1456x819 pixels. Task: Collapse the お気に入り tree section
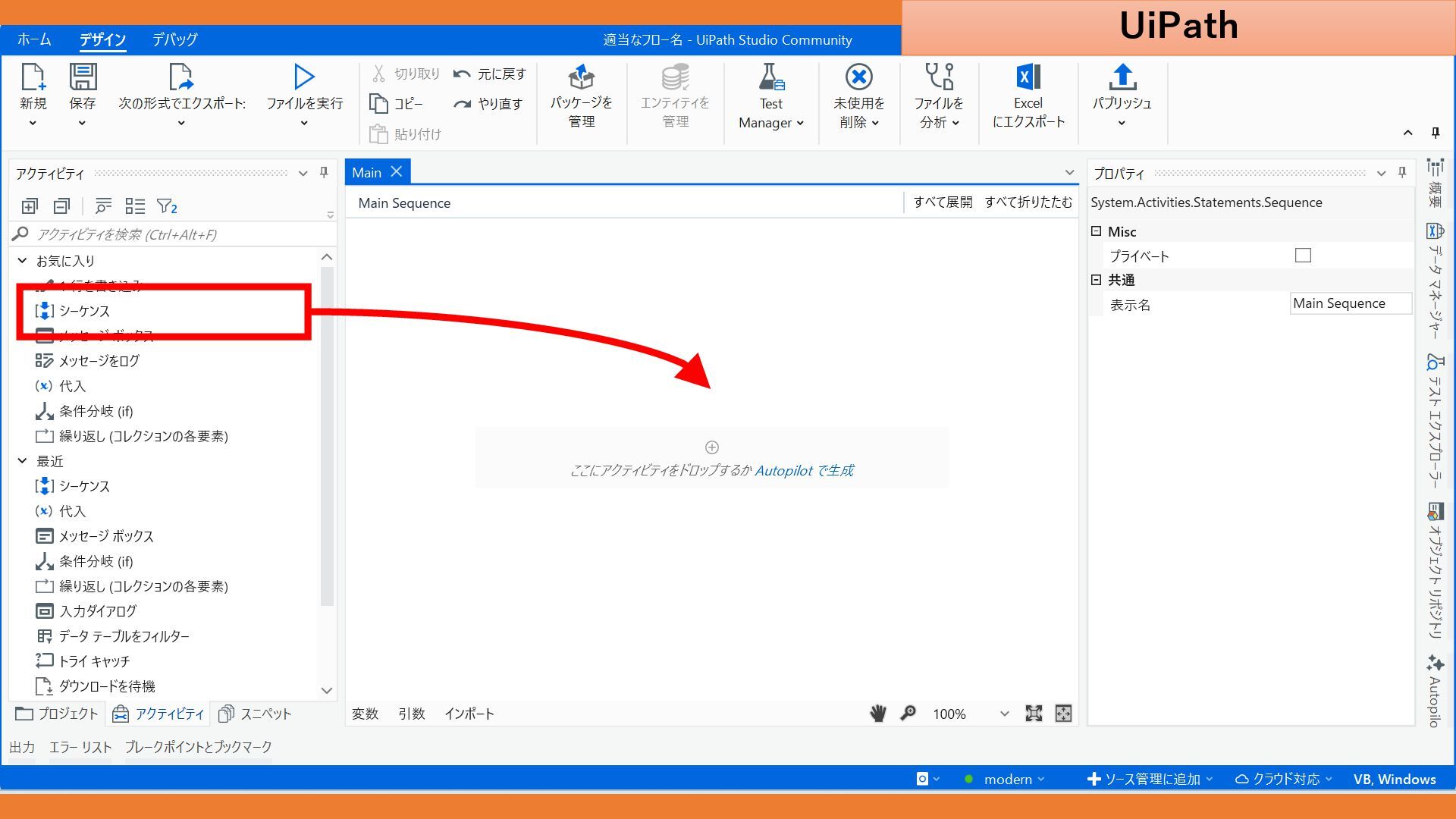23,260
